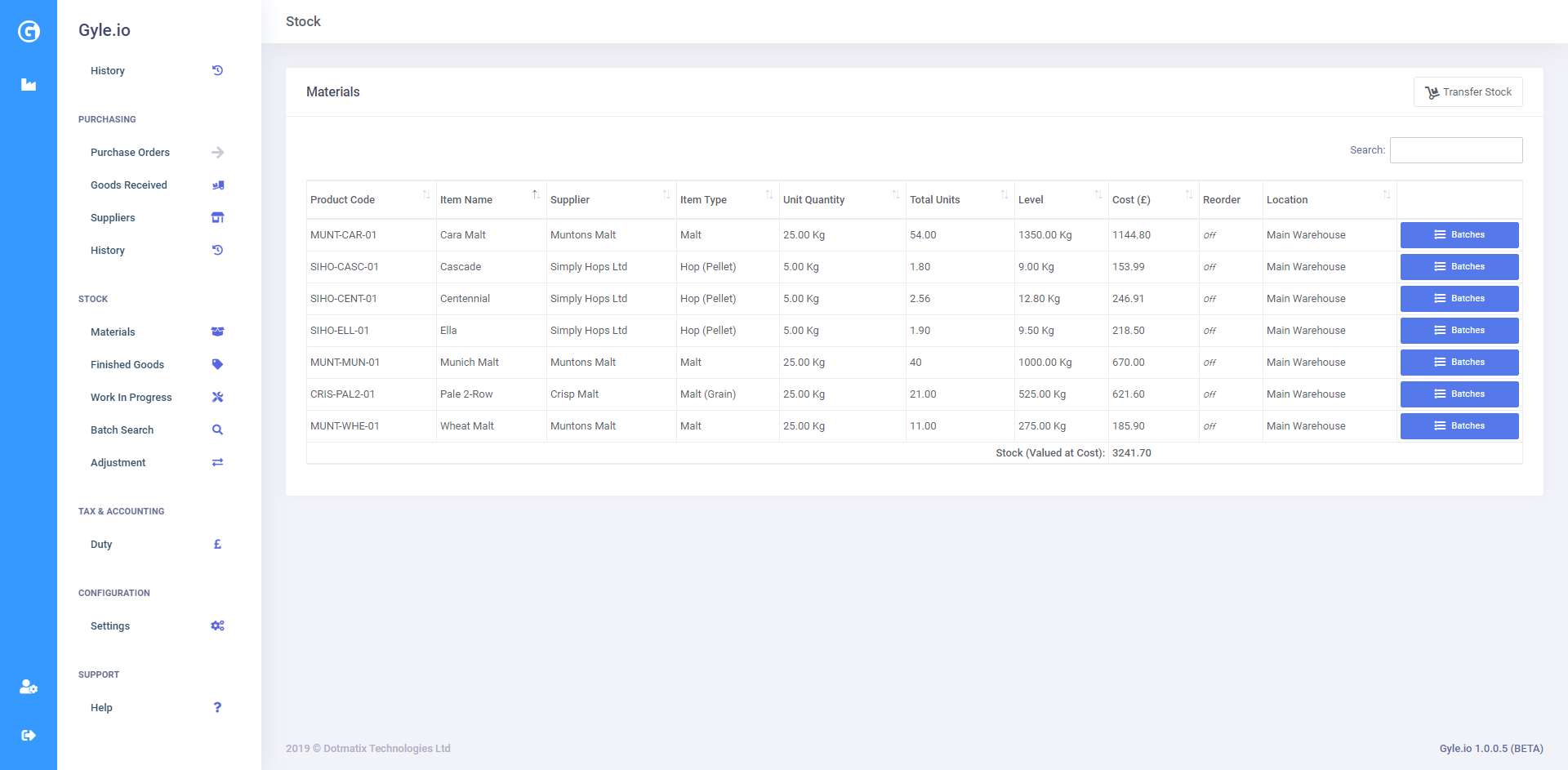This screenshot has height=770, width=1568.
Task: Click the Gyle.io logo icon
Action: 29,32
